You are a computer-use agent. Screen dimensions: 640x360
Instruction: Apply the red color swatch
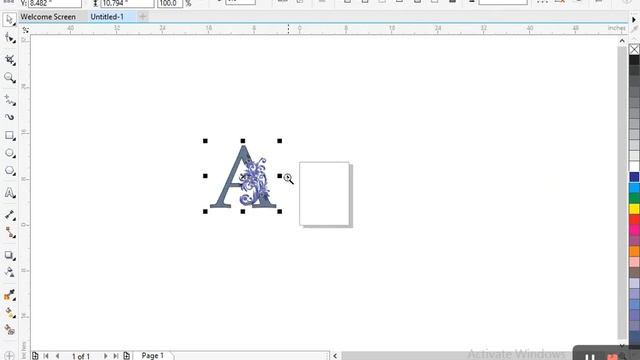click(x=634, y=220)
